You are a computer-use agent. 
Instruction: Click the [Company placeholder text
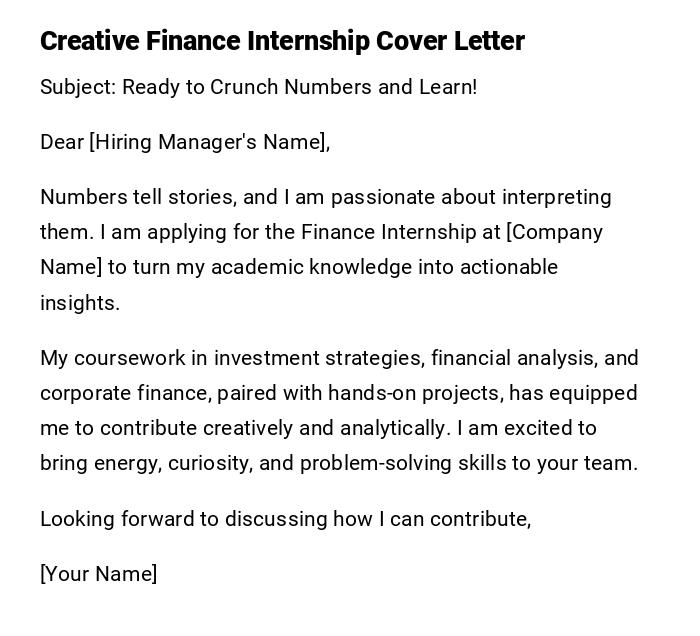click(x=555, y=232)
